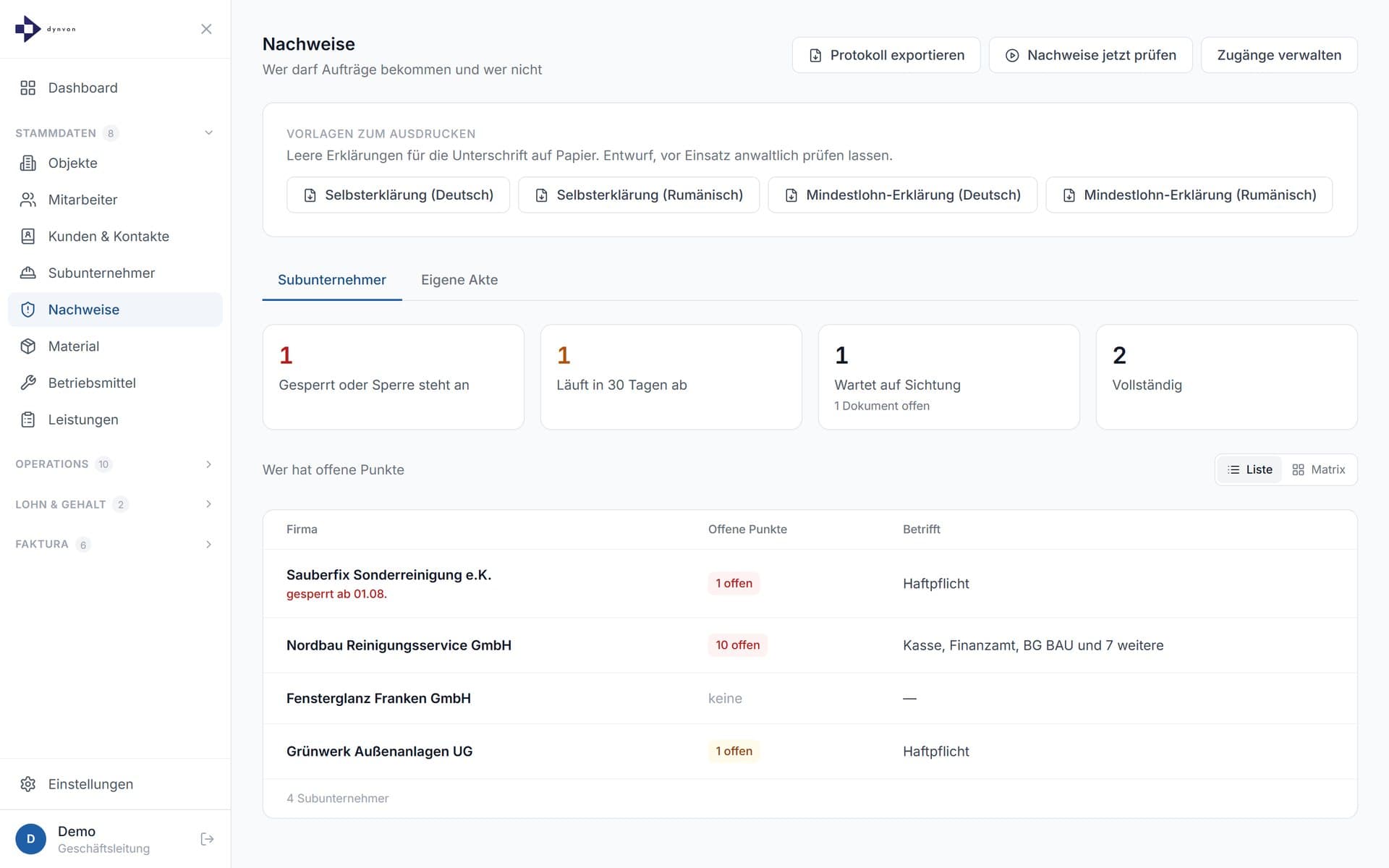The width and height of the screenshot is (1389, 868).
Task: Open the Sauberfix Sonderreinigung e.K. row
Action: (x=810, y=584)
